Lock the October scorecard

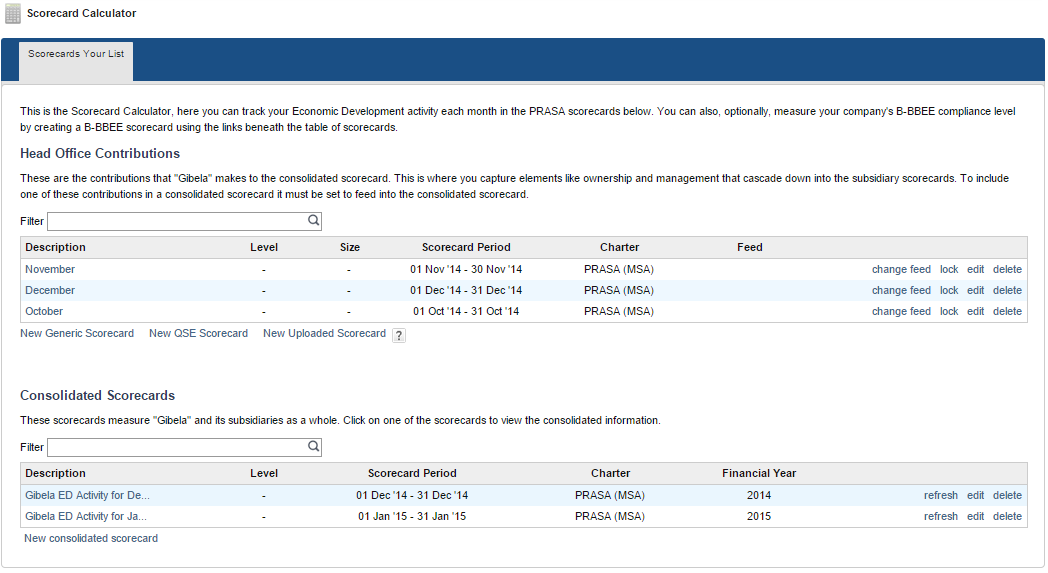[949, 312]
